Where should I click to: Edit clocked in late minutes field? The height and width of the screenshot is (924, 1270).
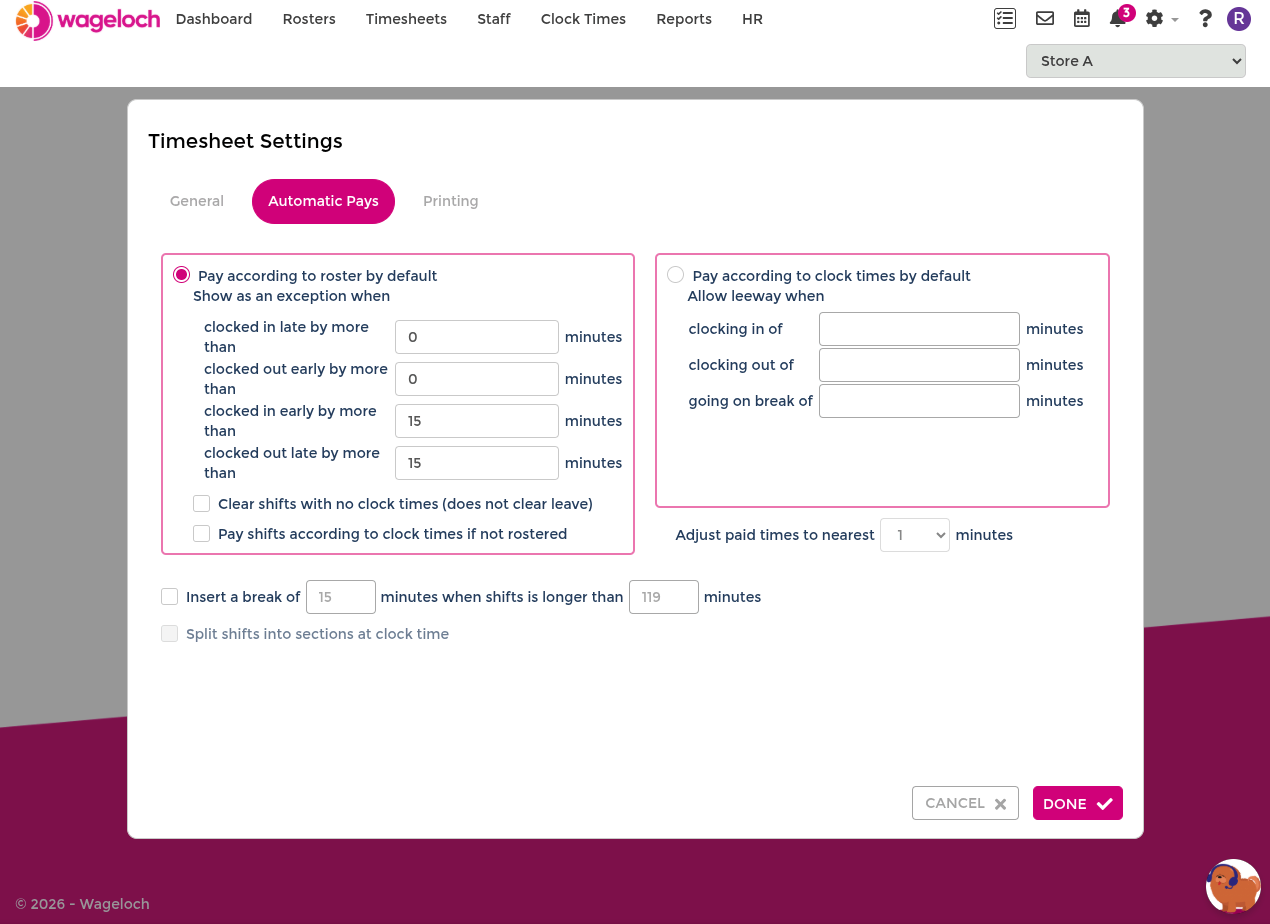tap(477, 337)
